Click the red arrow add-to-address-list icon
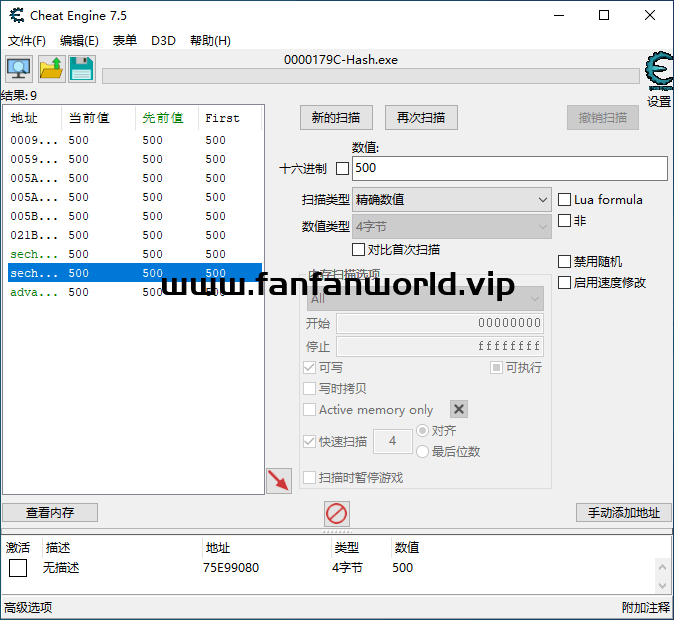 [x=279, y=481]
